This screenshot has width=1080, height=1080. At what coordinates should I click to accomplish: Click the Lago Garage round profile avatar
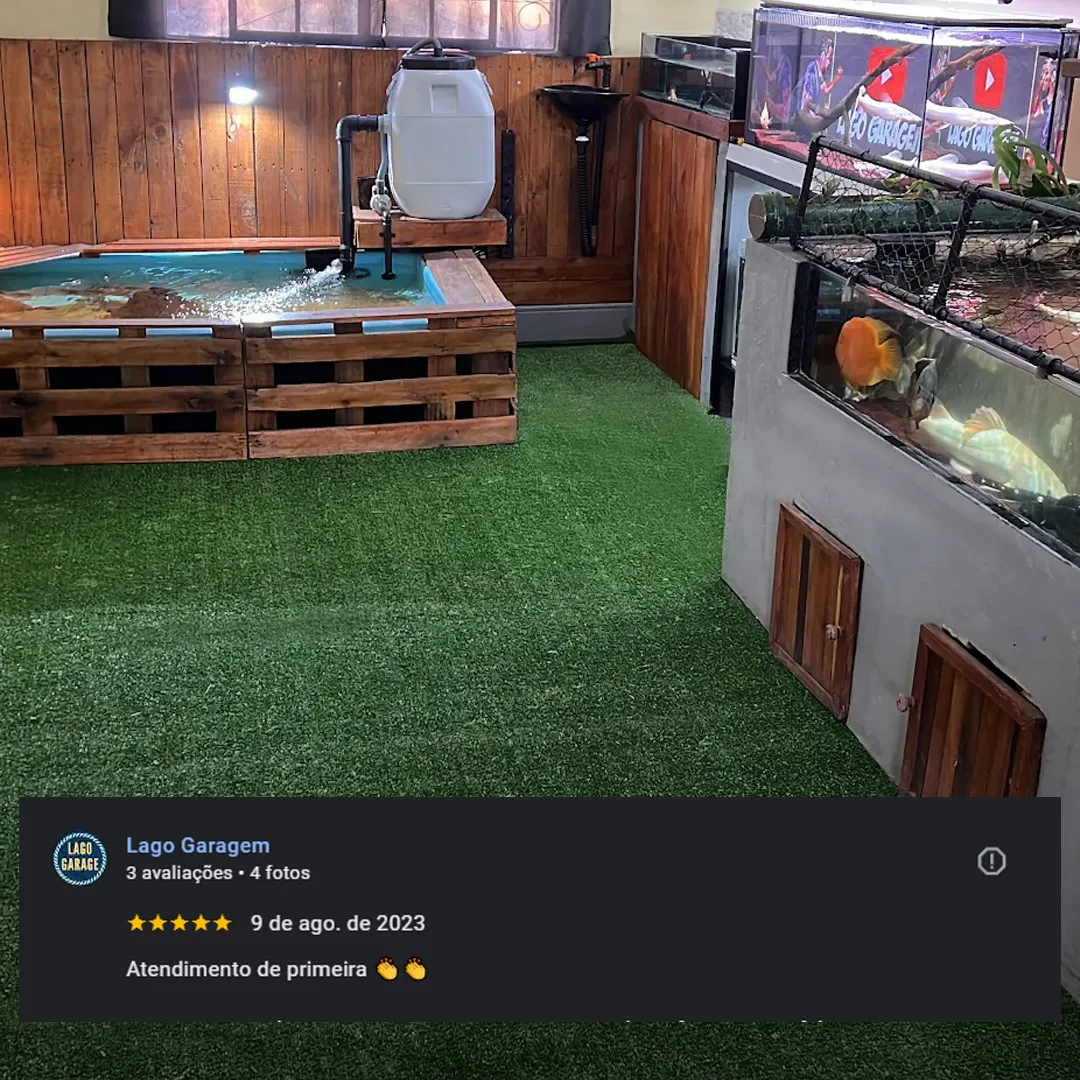[80, 858]
